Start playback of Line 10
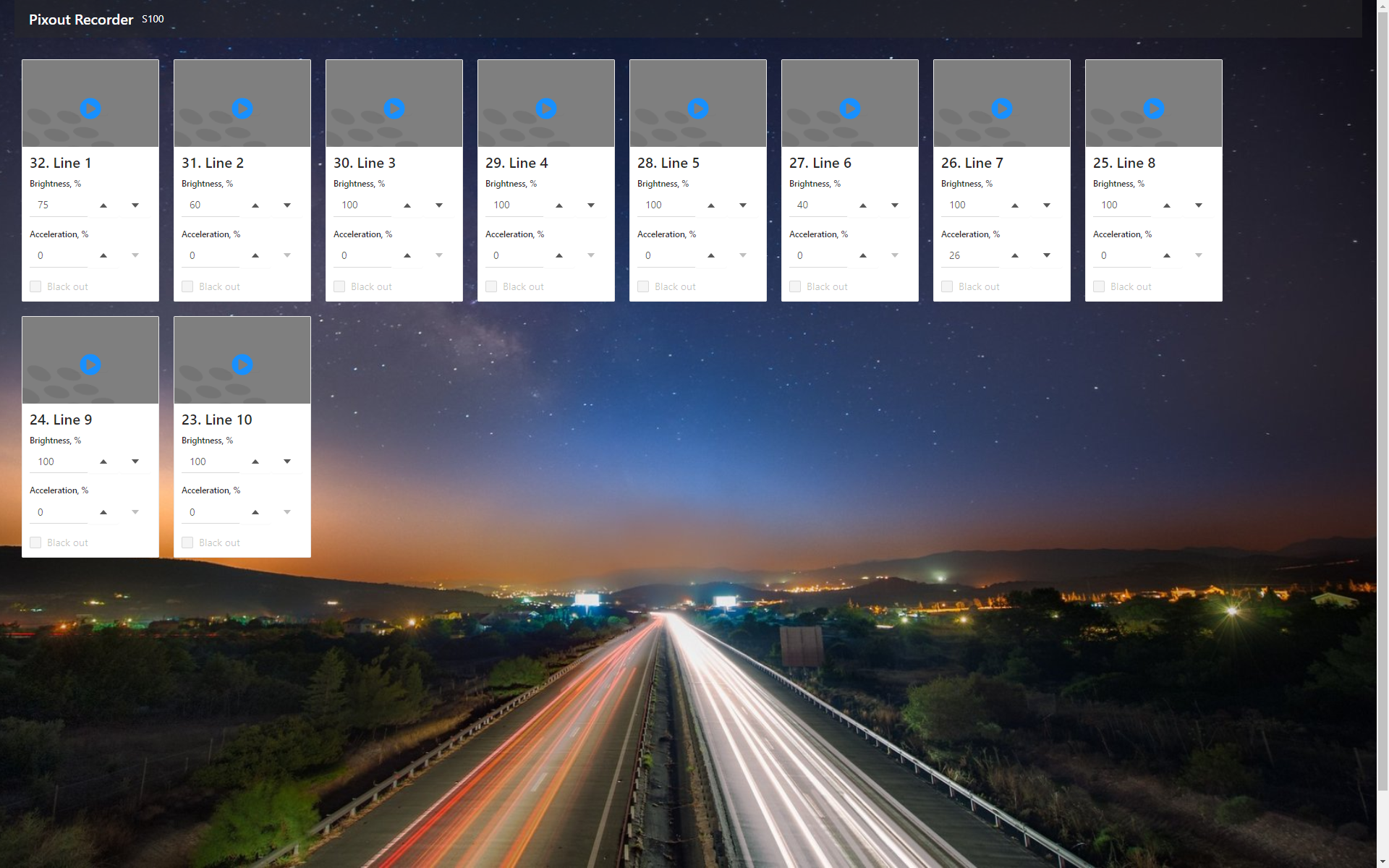 coord(242,364)
